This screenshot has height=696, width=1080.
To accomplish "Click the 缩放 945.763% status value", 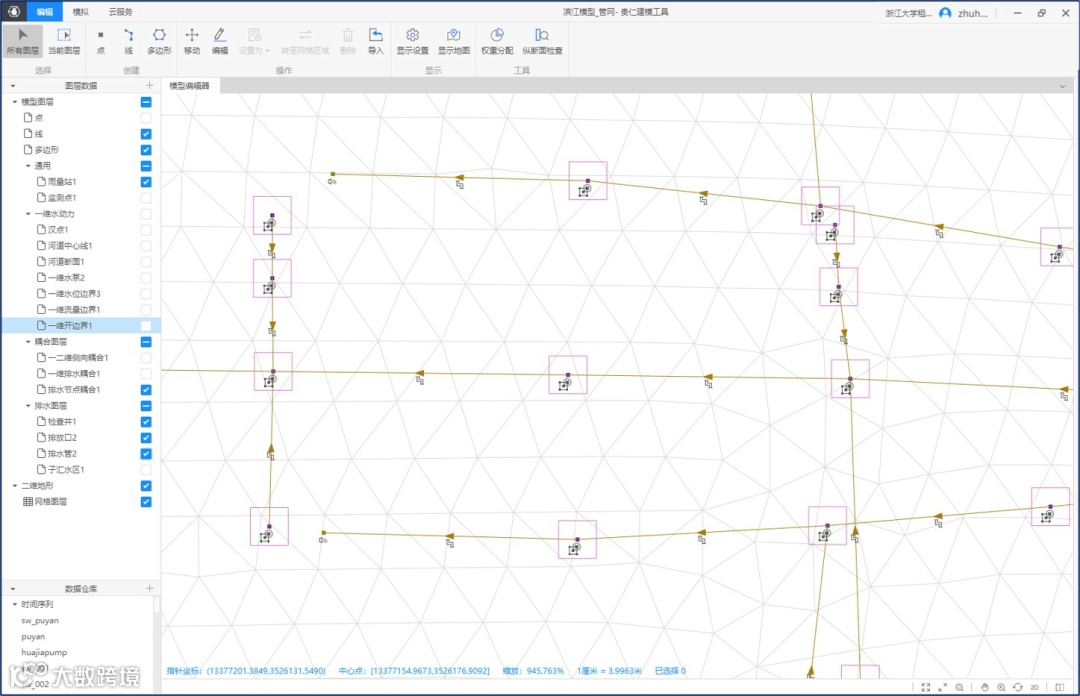I will pos(533,671).
